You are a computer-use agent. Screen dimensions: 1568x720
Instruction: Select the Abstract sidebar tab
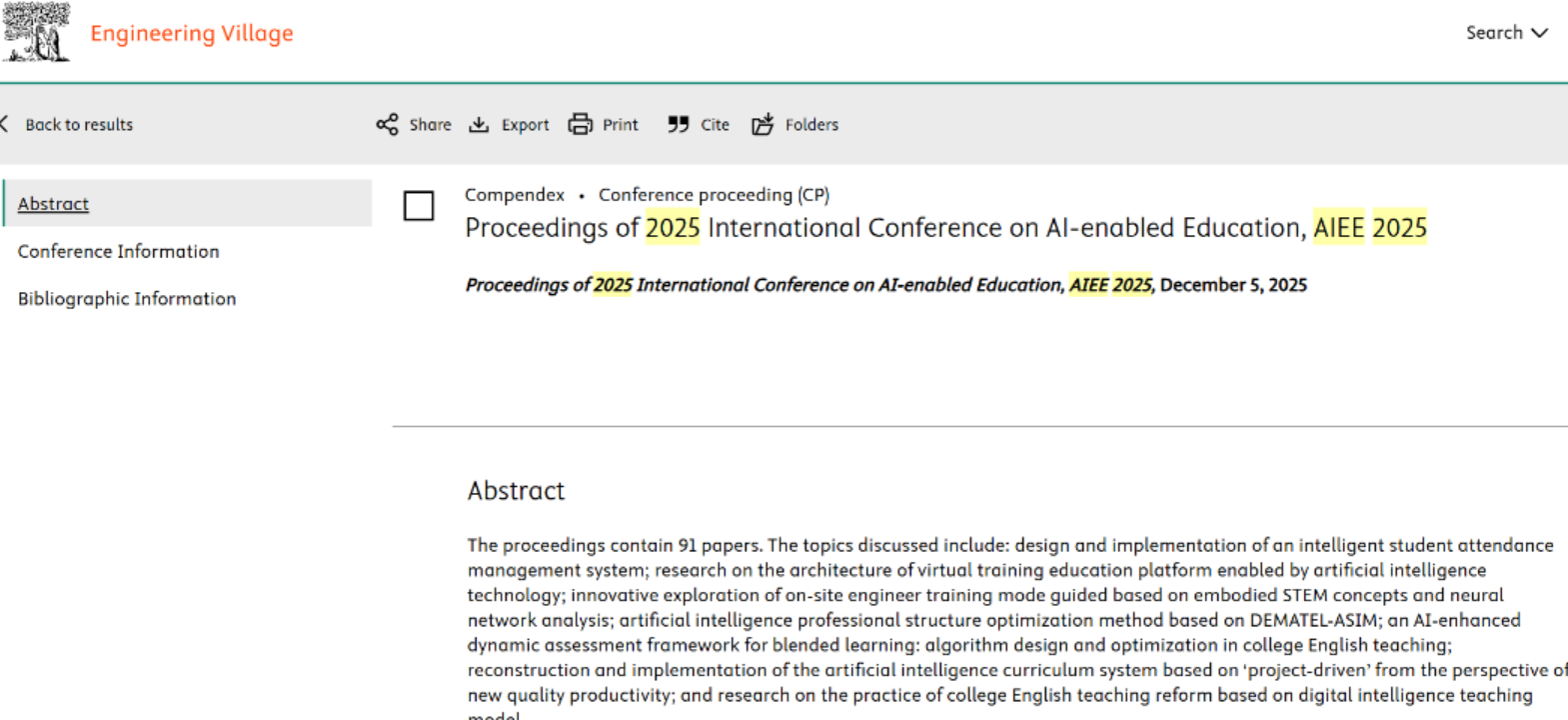tap(188, 203)
